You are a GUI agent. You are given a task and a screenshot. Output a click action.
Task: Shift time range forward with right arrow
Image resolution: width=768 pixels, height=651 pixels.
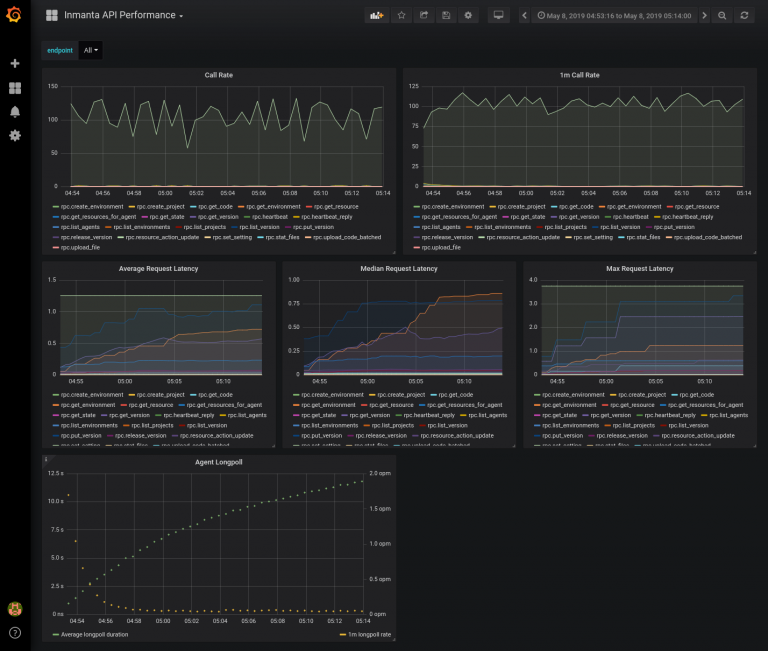point(704,16)
